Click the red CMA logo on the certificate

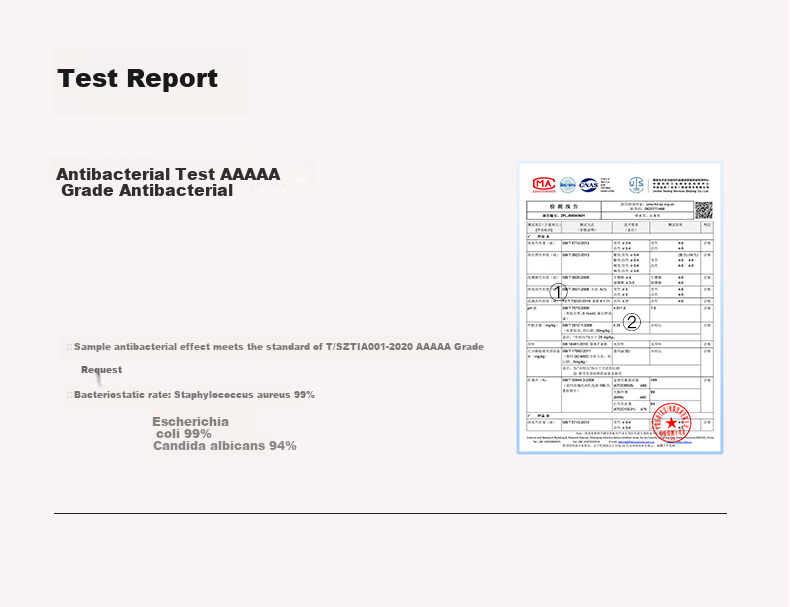point(544,185)
